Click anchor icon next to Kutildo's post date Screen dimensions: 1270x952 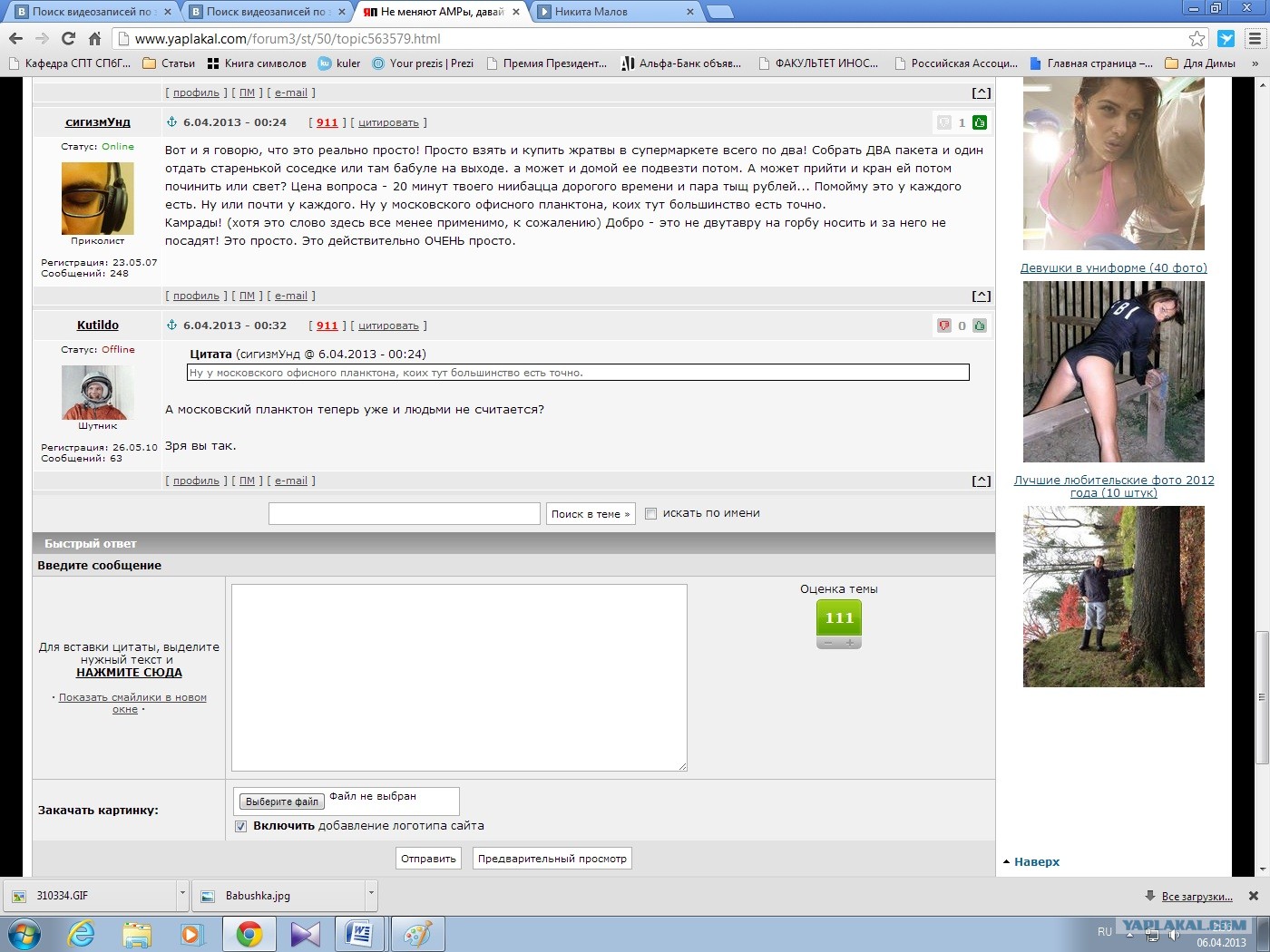(x=171, y=325)
